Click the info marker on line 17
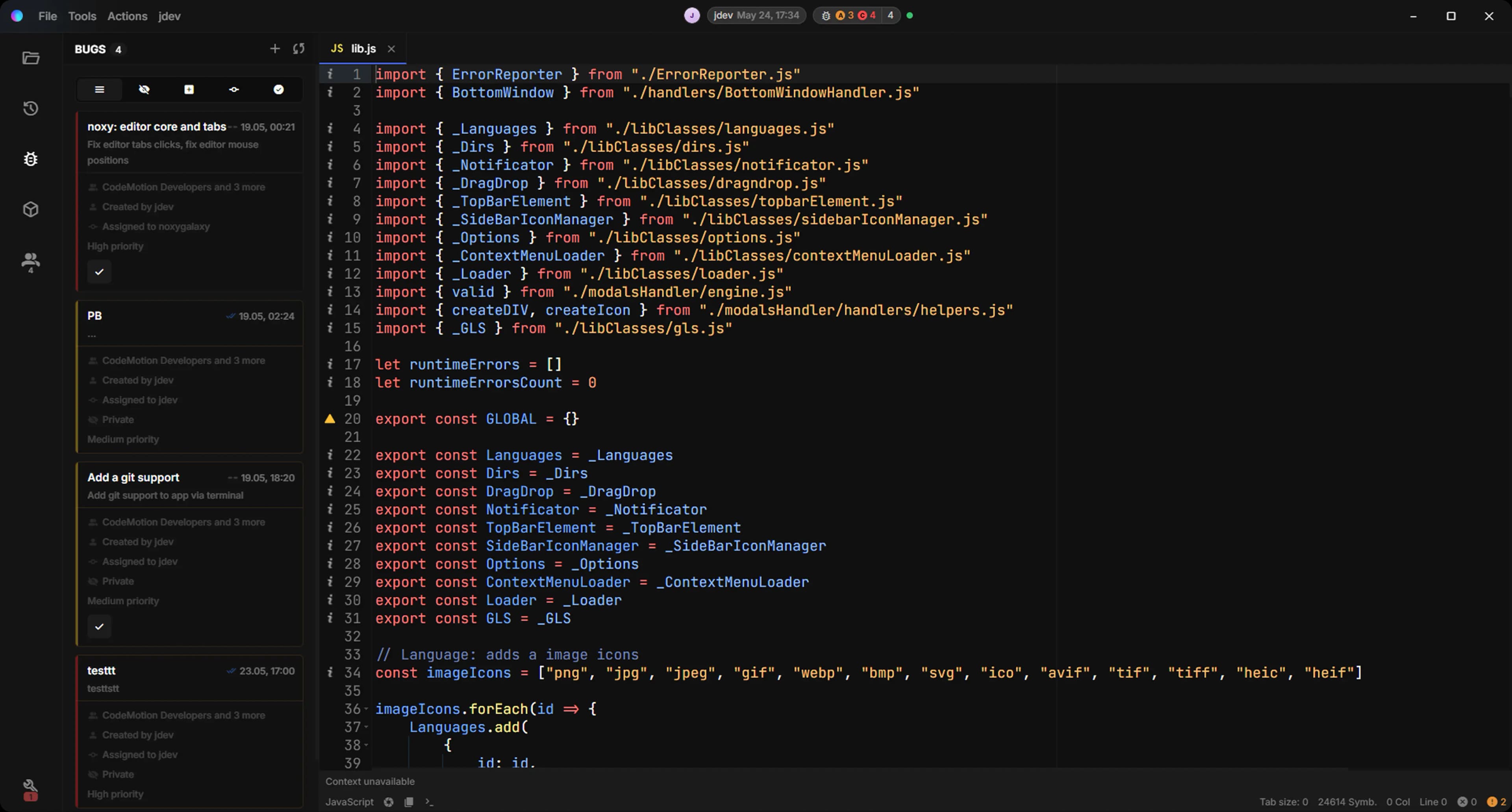 click(x=330, y=364)
